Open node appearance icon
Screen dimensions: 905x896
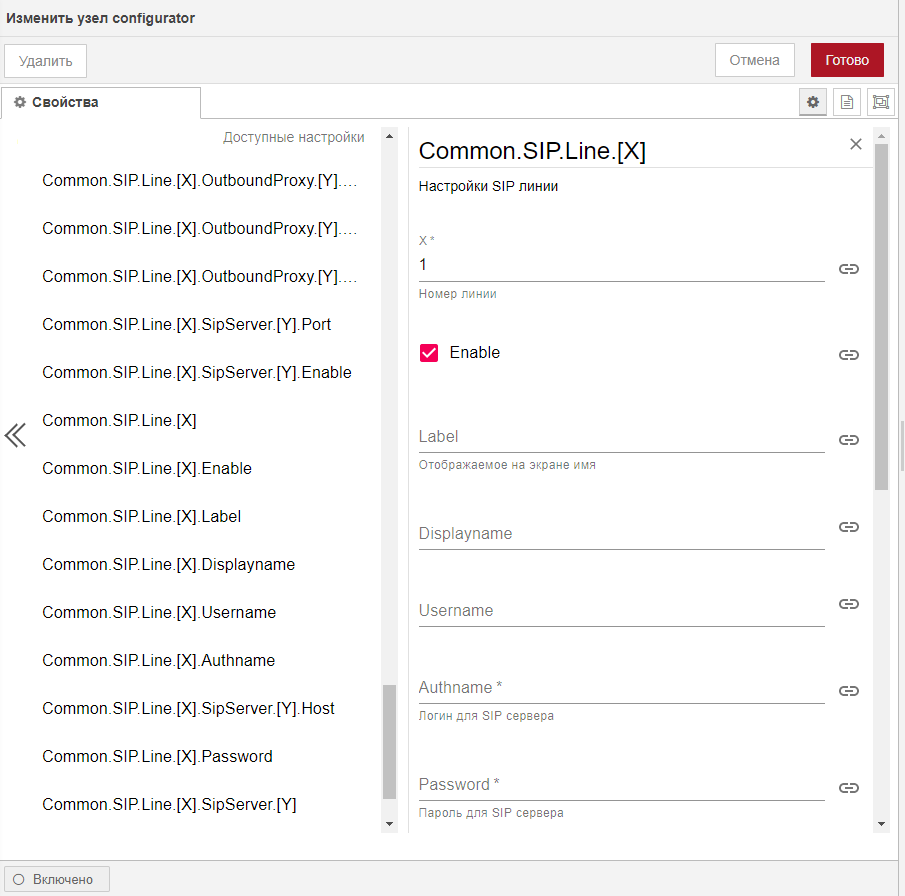pyautogui.click(x=880, y=102)
